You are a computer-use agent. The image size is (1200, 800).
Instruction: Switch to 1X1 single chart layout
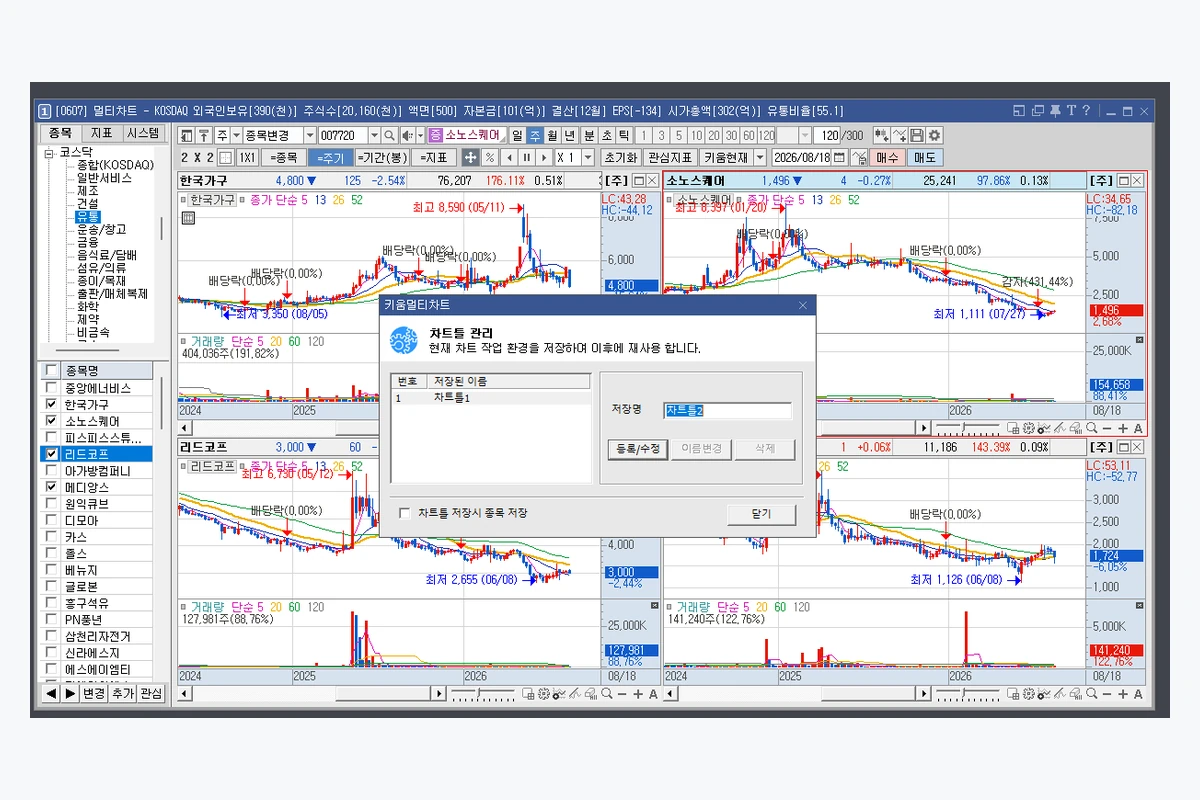coord(247,157)
